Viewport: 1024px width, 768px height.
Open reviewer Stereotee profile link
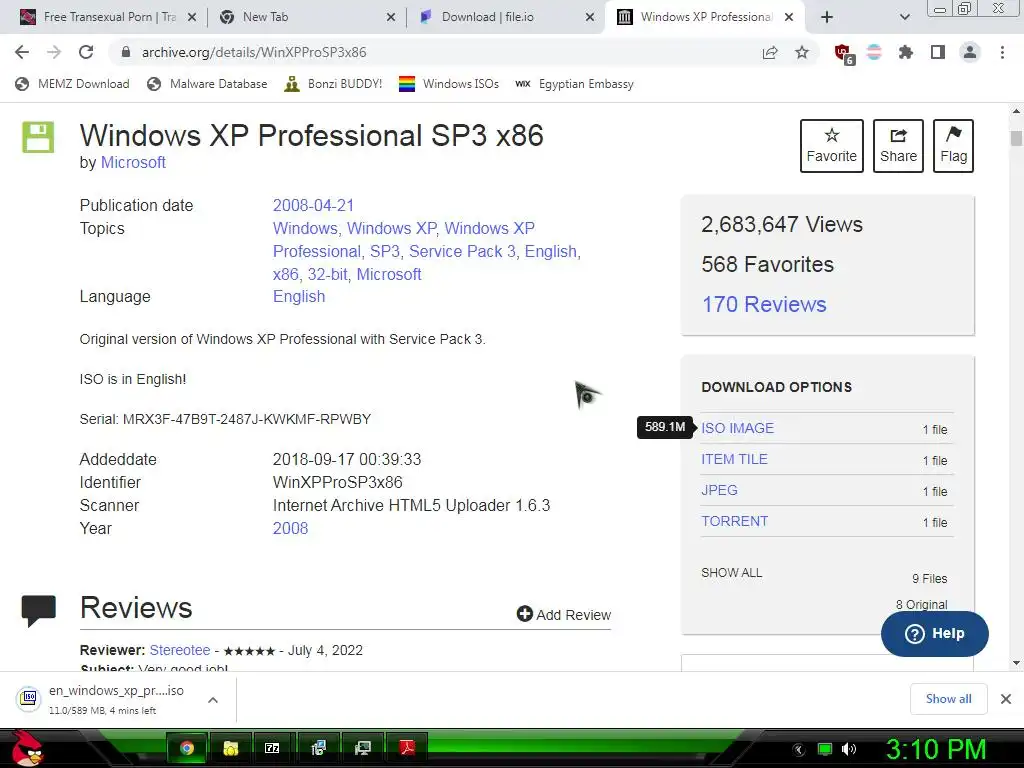[180, 650]
